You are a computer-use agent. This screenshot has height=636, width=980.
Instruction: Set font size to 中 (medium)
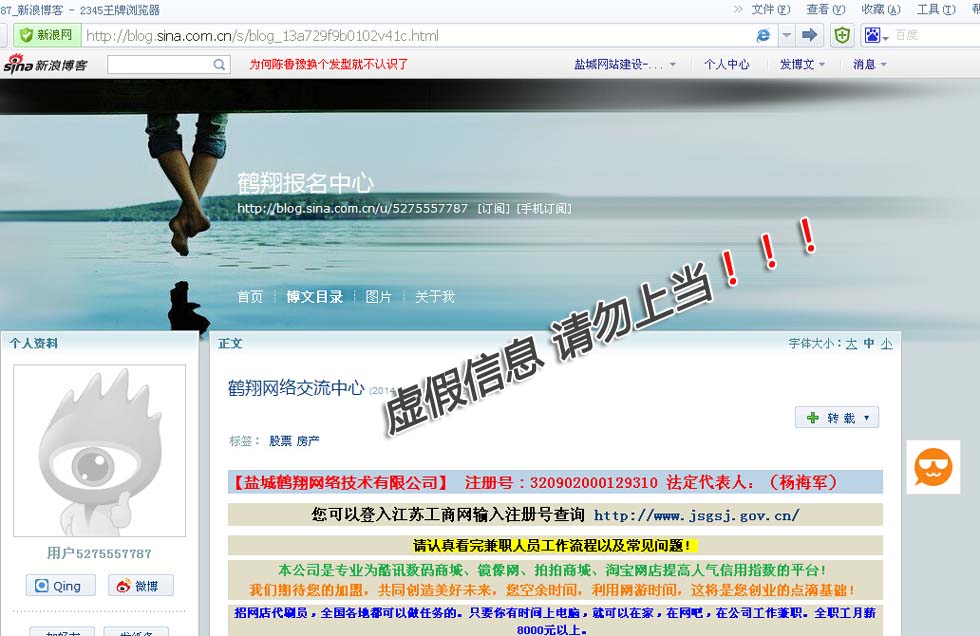coord(869,343)
